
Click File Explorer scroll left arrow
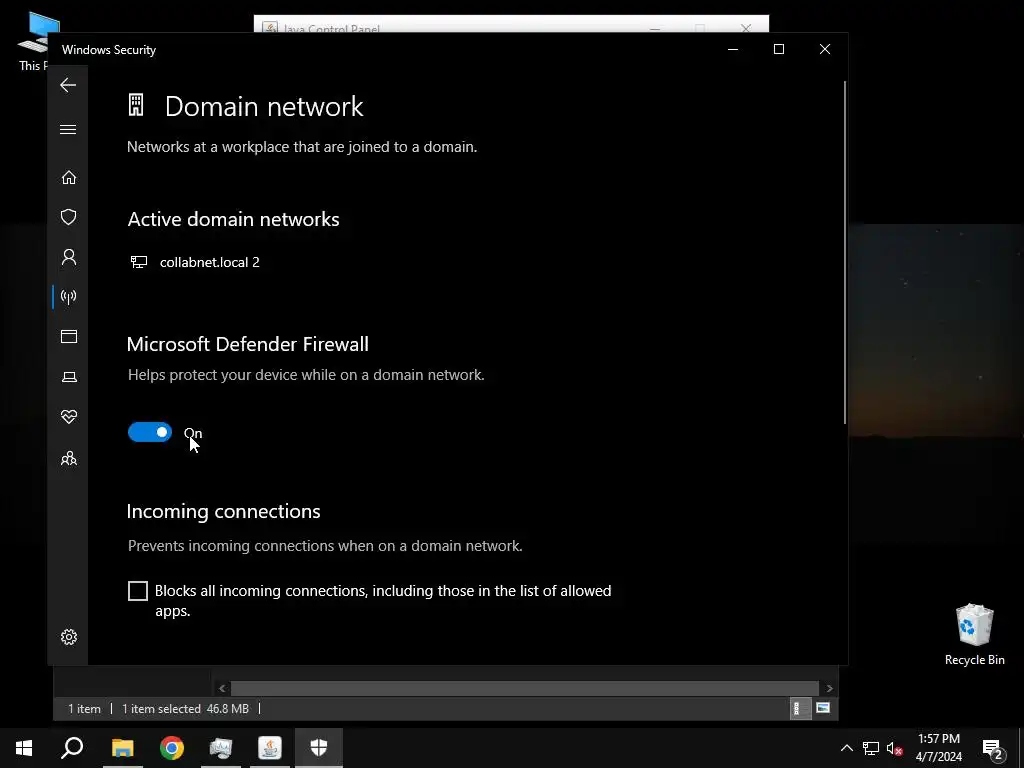tap(222, 688)
